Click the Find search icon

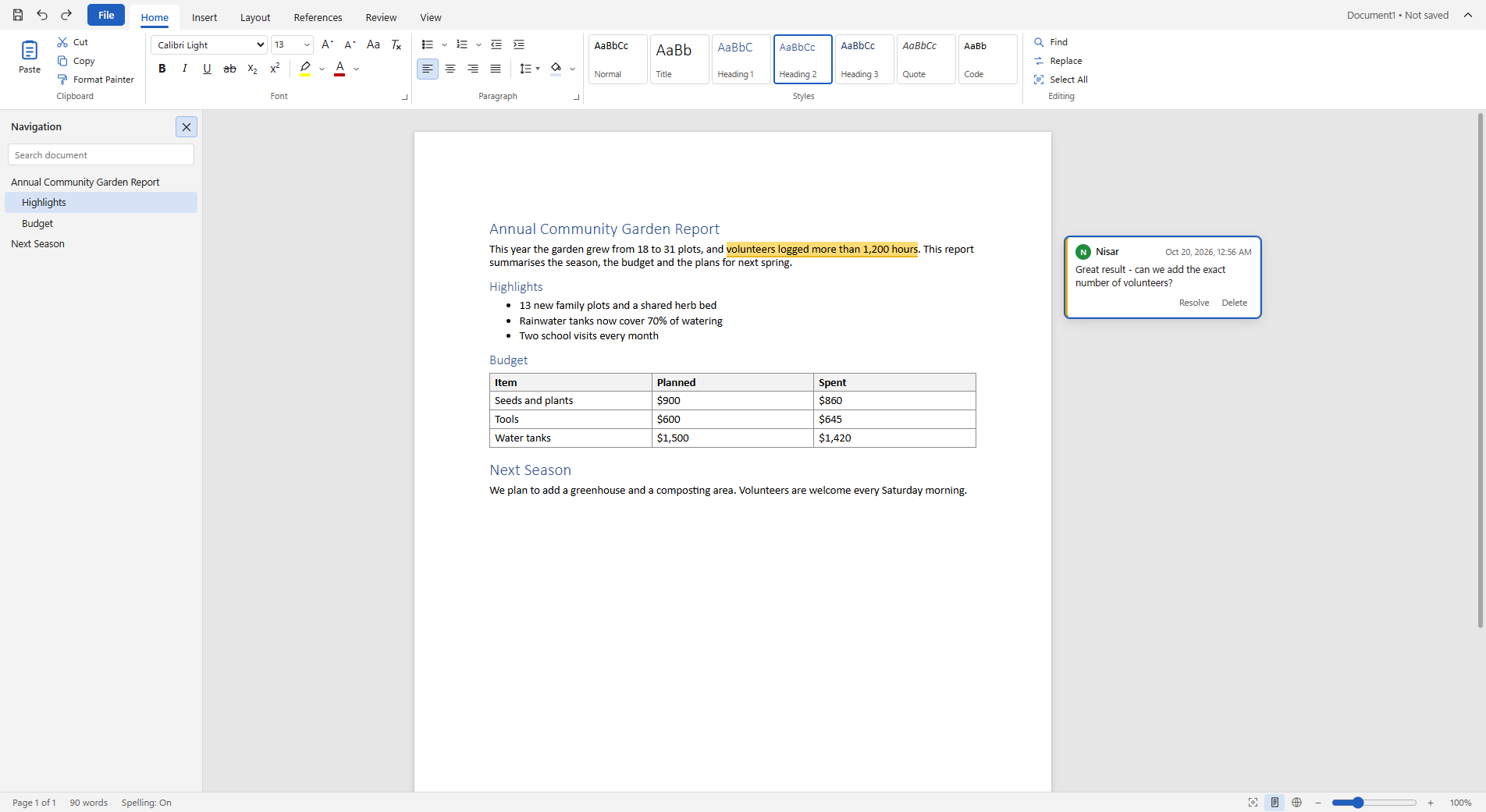(x=1039, y=42)
